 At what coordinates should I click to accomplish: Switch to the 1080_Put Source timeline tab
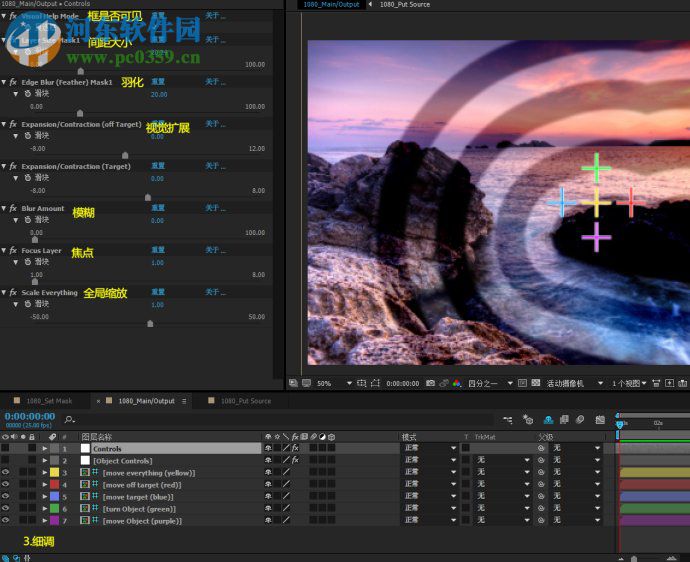coord(246,401)
